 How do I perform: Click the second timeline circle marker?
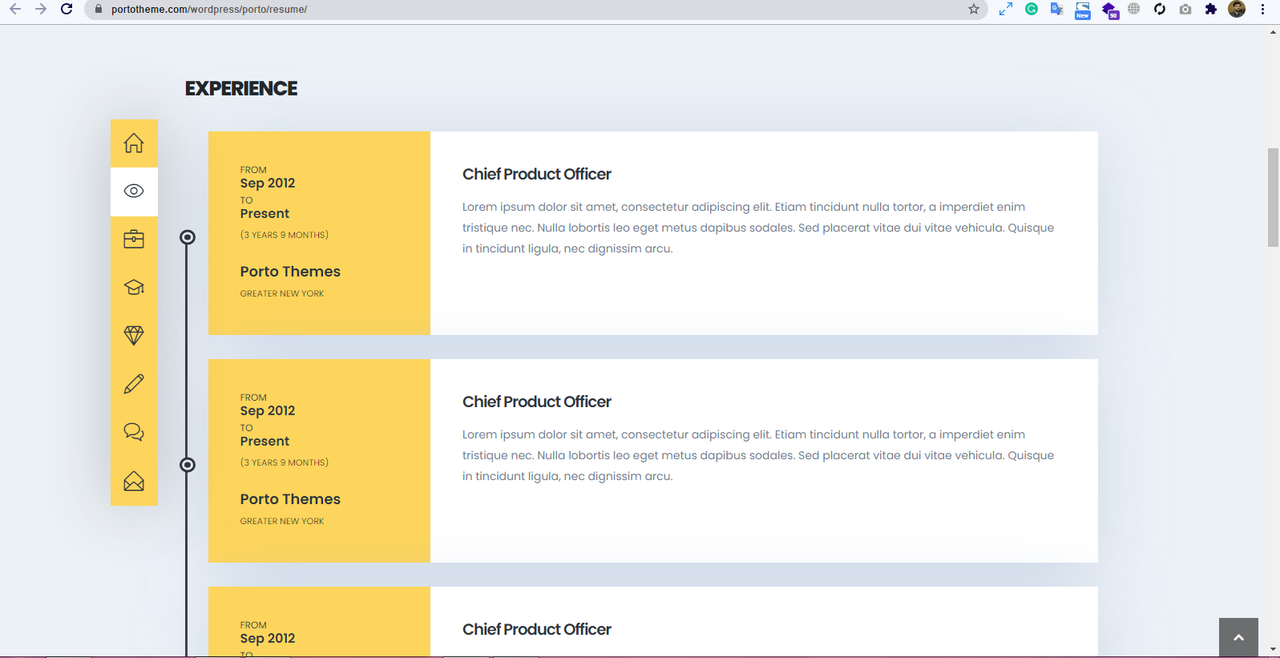(x=187, y=465)
